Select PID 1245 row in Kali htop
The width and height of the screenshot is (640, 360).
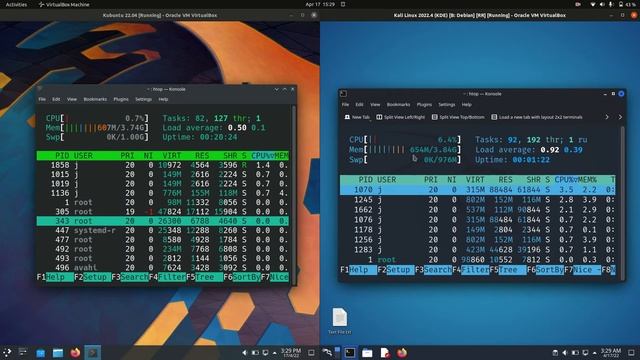click(x=478, y=200)
